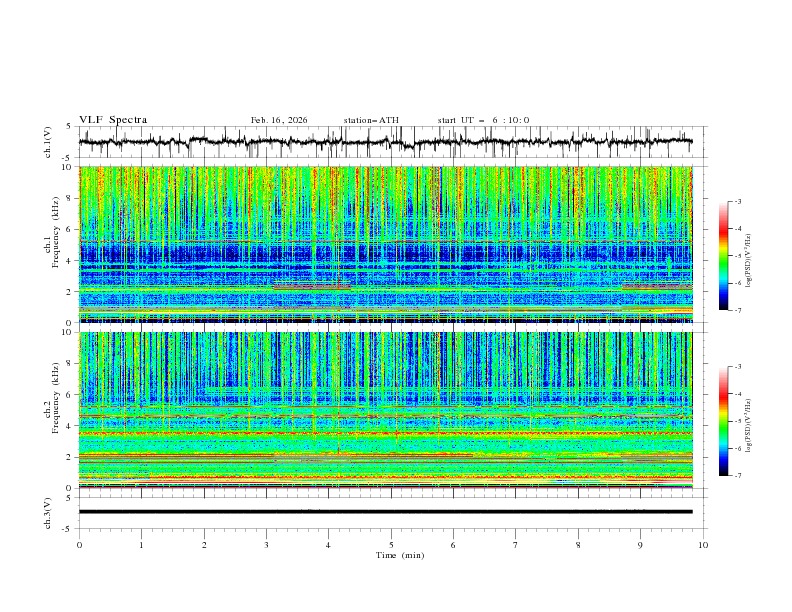The height and width of the screenshot is (612, 792).
Task: Click time axis tick label "0"
Action: [79, 545]
